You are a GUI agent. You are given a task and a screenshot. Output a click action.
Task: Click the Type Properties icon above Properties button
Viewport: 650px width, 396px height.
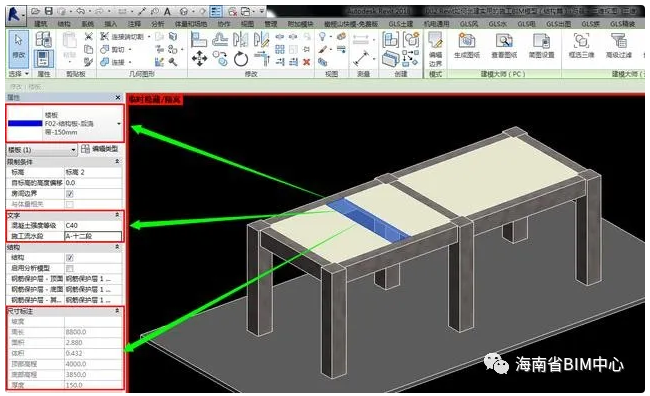point(44,39)
